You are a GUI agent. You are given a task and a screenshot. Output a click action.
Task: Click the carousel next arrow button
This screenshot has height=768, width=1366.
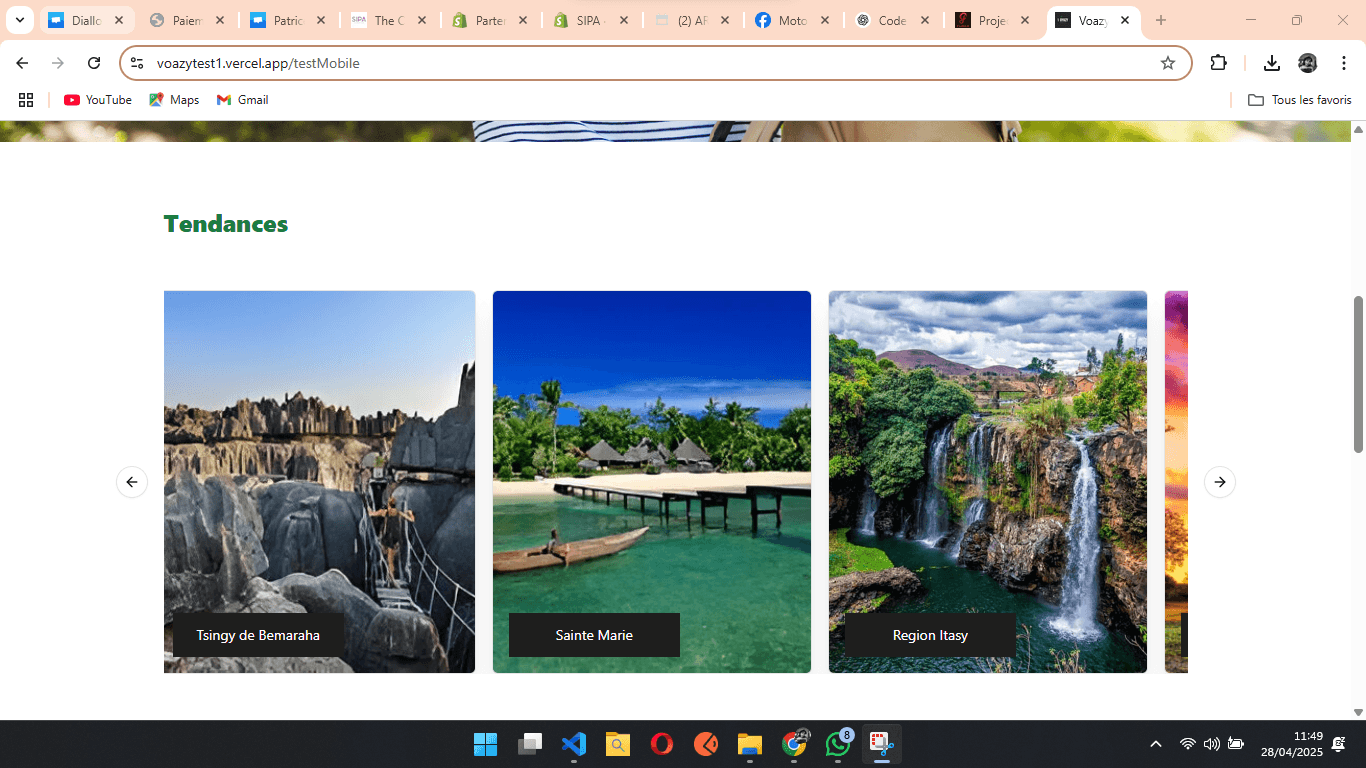1219,482
